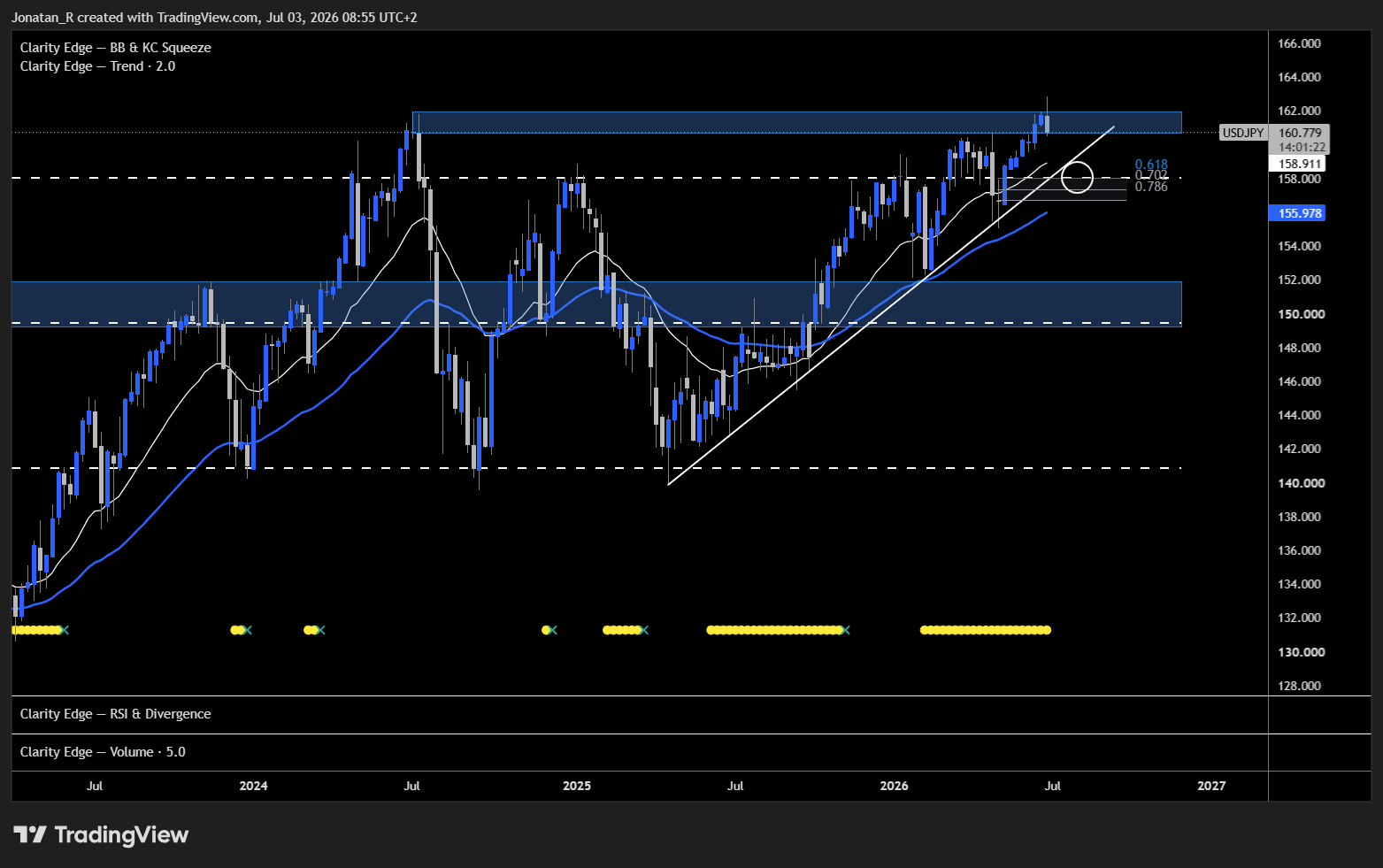Screen dimensions: 1383x868
Task: Click the 2026 label on the time axis
Action: click(x=895, y=786)
